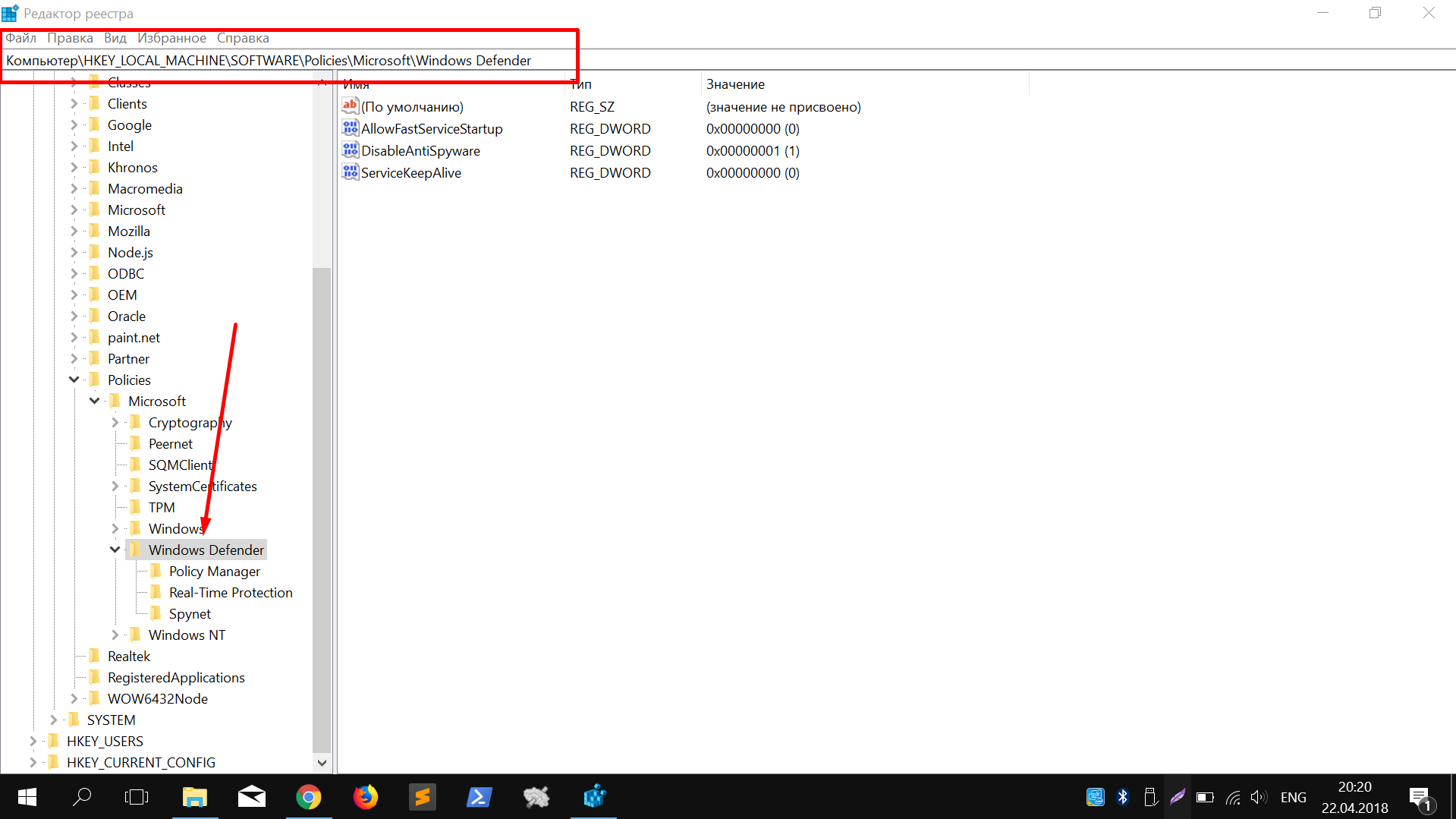Collapse the Windows Defender tree node
This screenshot has width=1456, height=819.
pyautogui.click(x=115, y=550)
